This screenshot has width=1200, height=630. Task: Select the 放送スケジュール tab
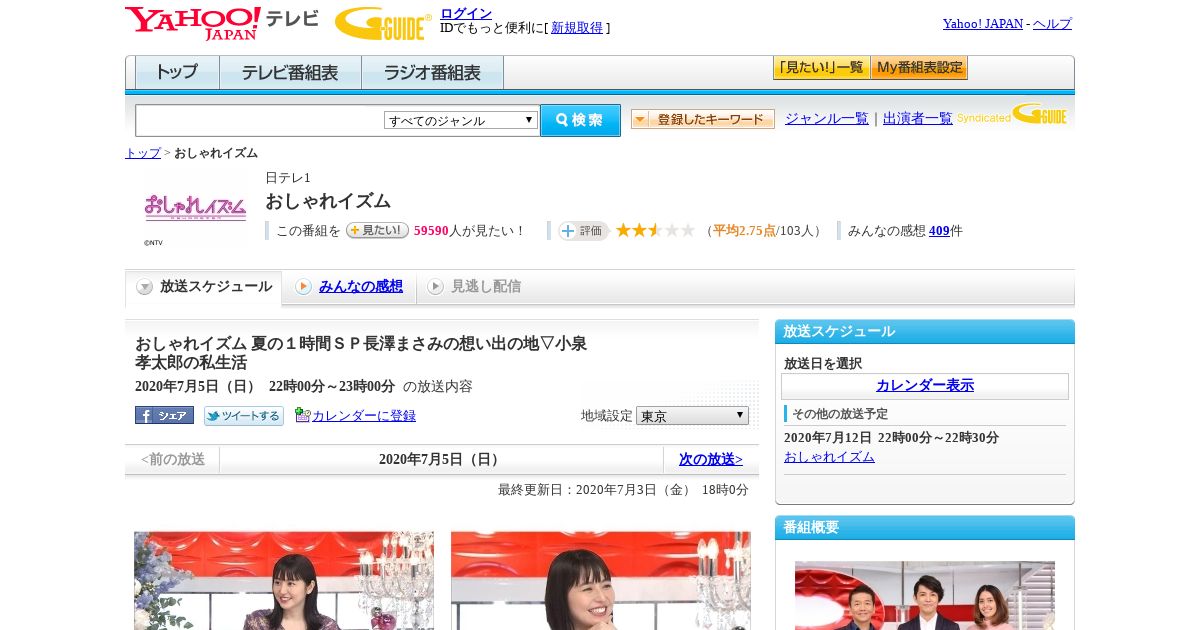point(204,287)
